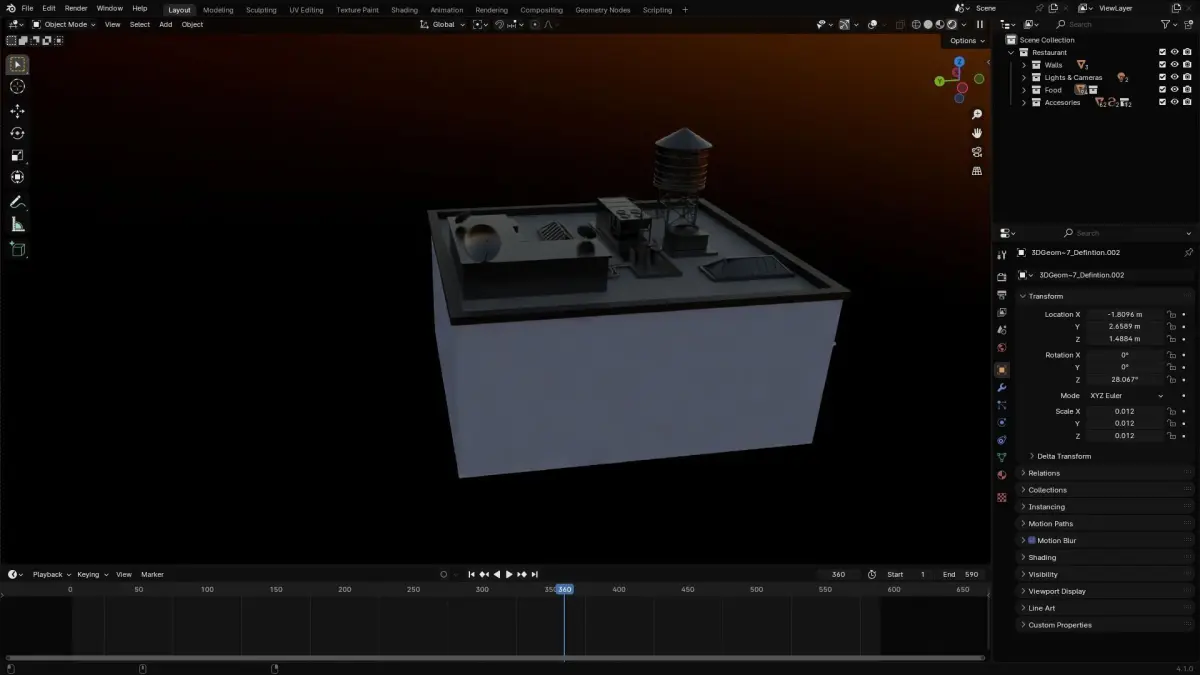Image resolution: width=1200 pixels, height=675 pixels.
Task: Exclude Restaurant collection via its checkbox
Action: 1162,52
